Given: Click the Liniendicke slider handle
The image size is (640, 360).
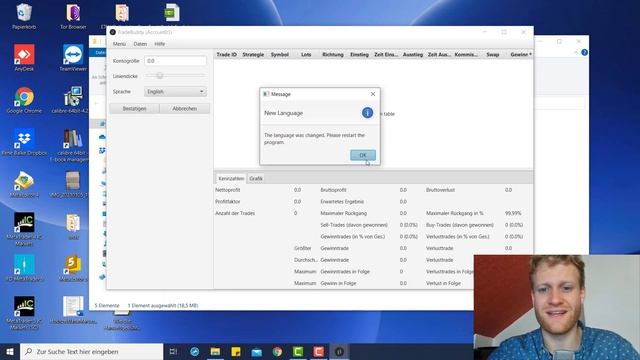Looking at the screenshot, I should pos(160,76).
